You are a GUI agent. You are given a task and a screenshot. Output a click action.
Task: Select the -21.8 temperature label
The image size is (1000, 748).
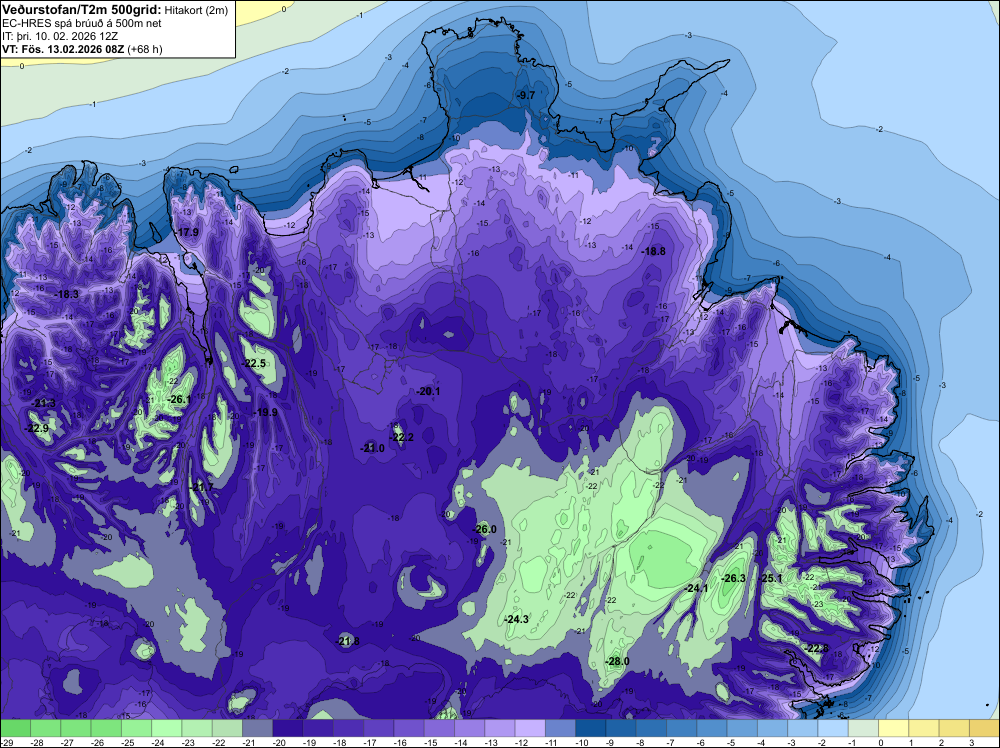(348, 641)
